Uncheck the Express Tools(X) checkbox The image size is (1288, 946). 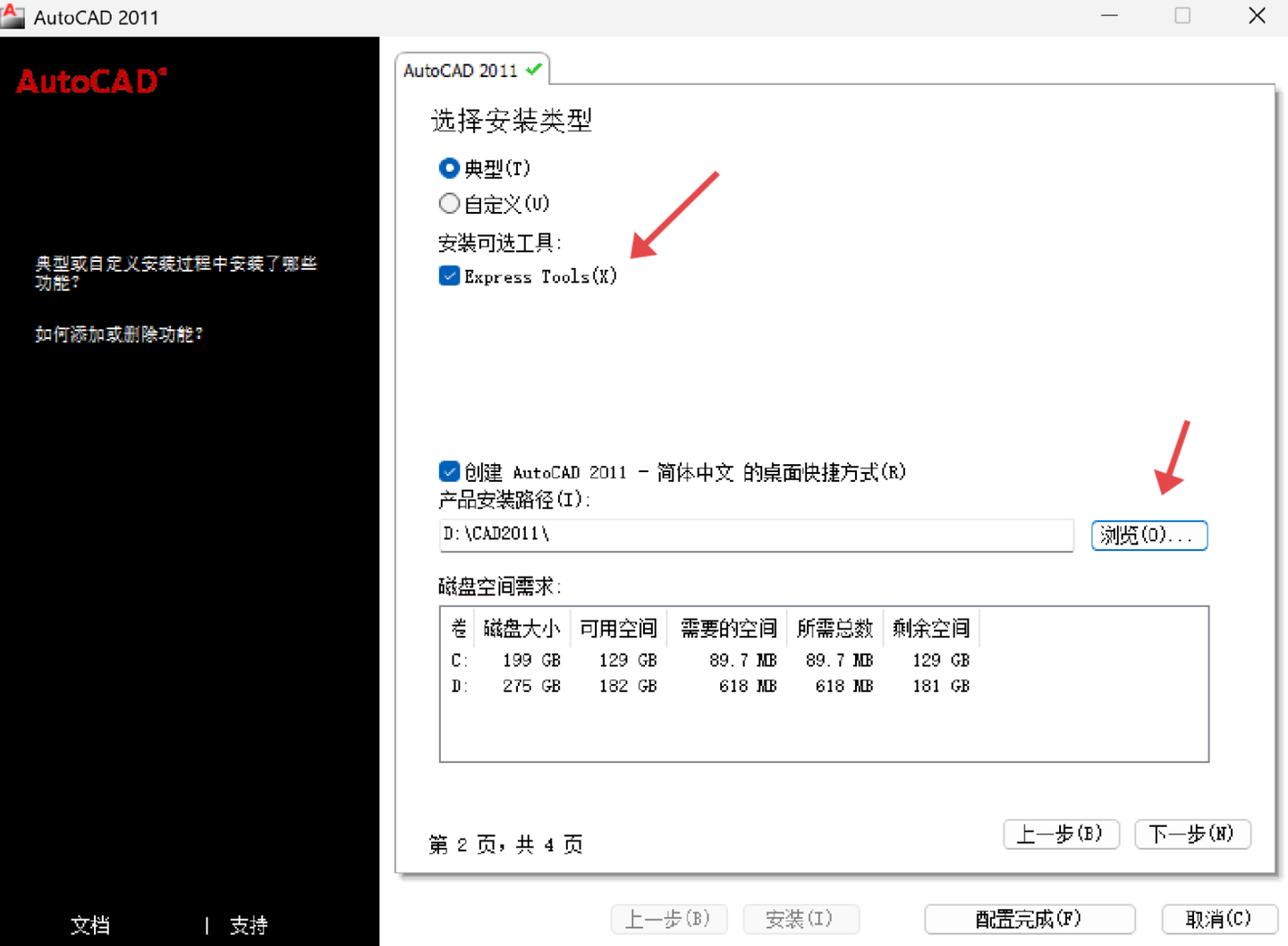click(449, 275)
